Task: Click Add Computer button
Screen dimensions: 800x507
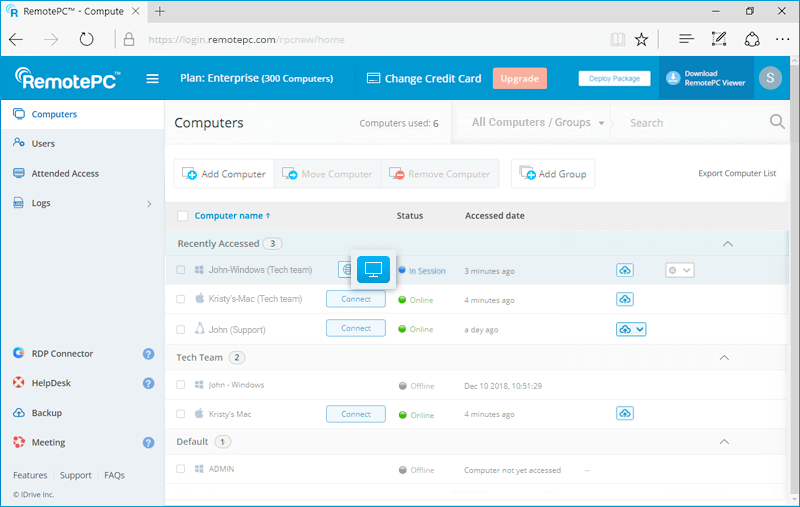Action: (223, 173)
